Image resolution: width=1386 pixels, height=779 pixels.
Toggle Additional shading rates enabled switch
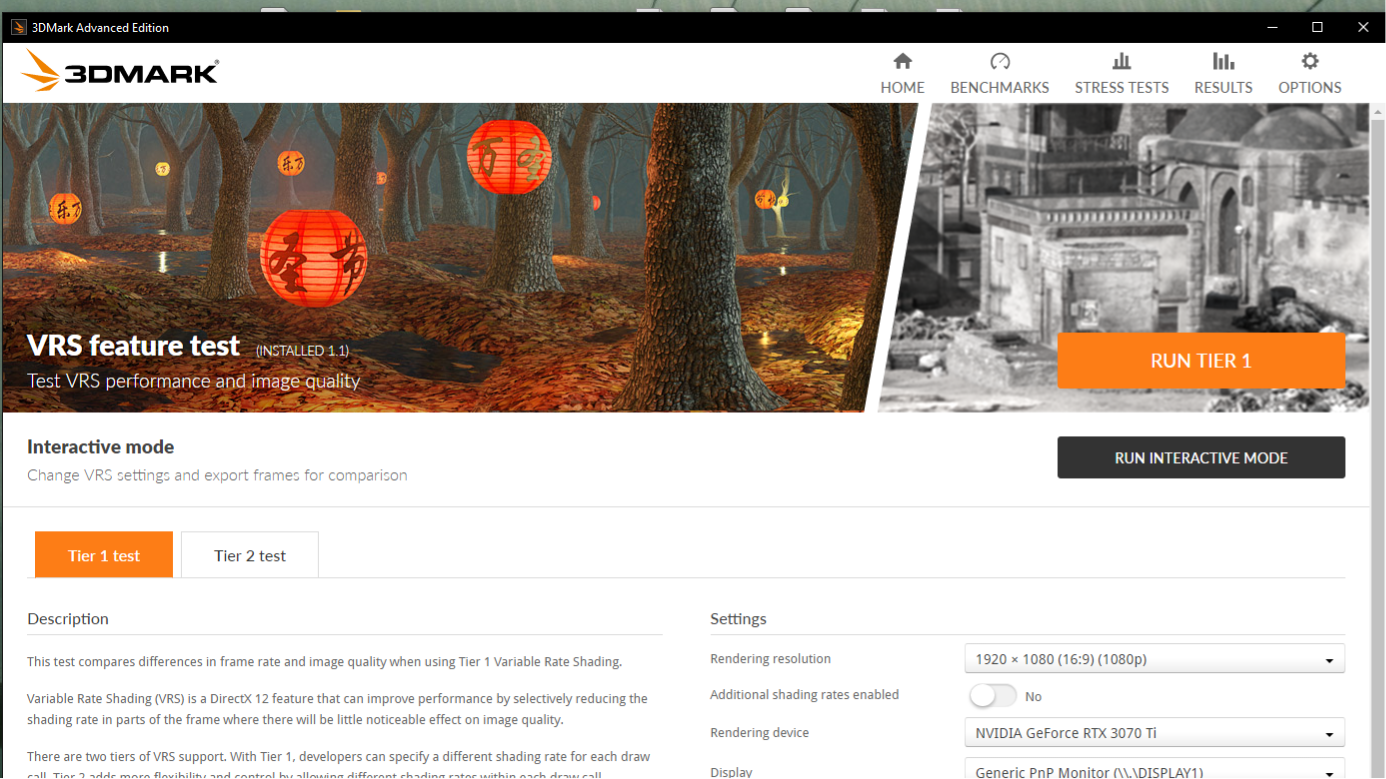pos(992,696)
